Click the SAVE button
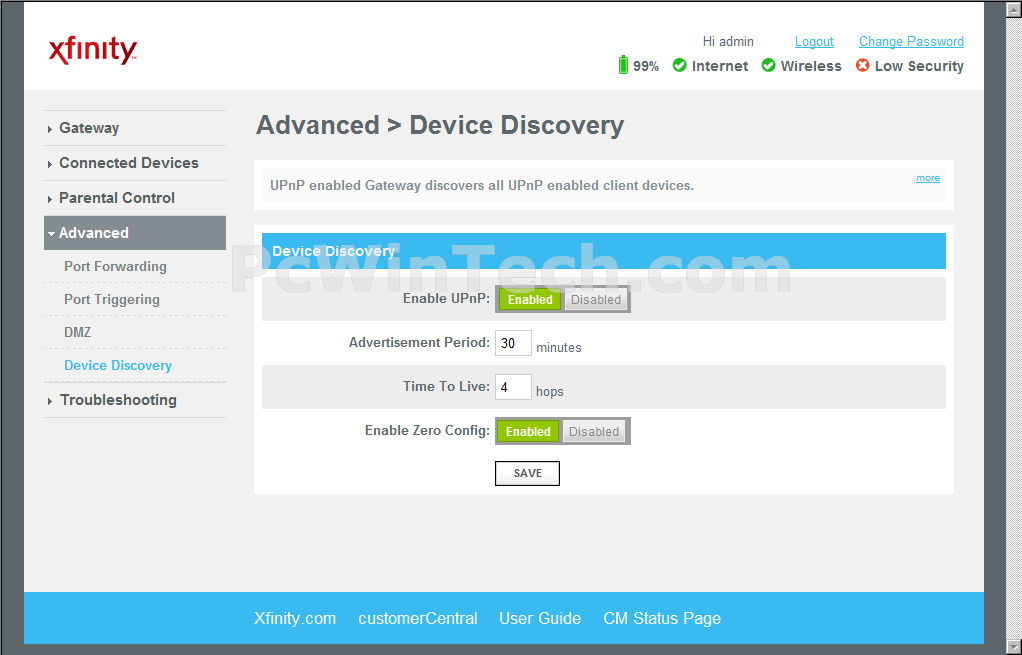The width and height of the screenshot is (1022, 655). point(527,473)
